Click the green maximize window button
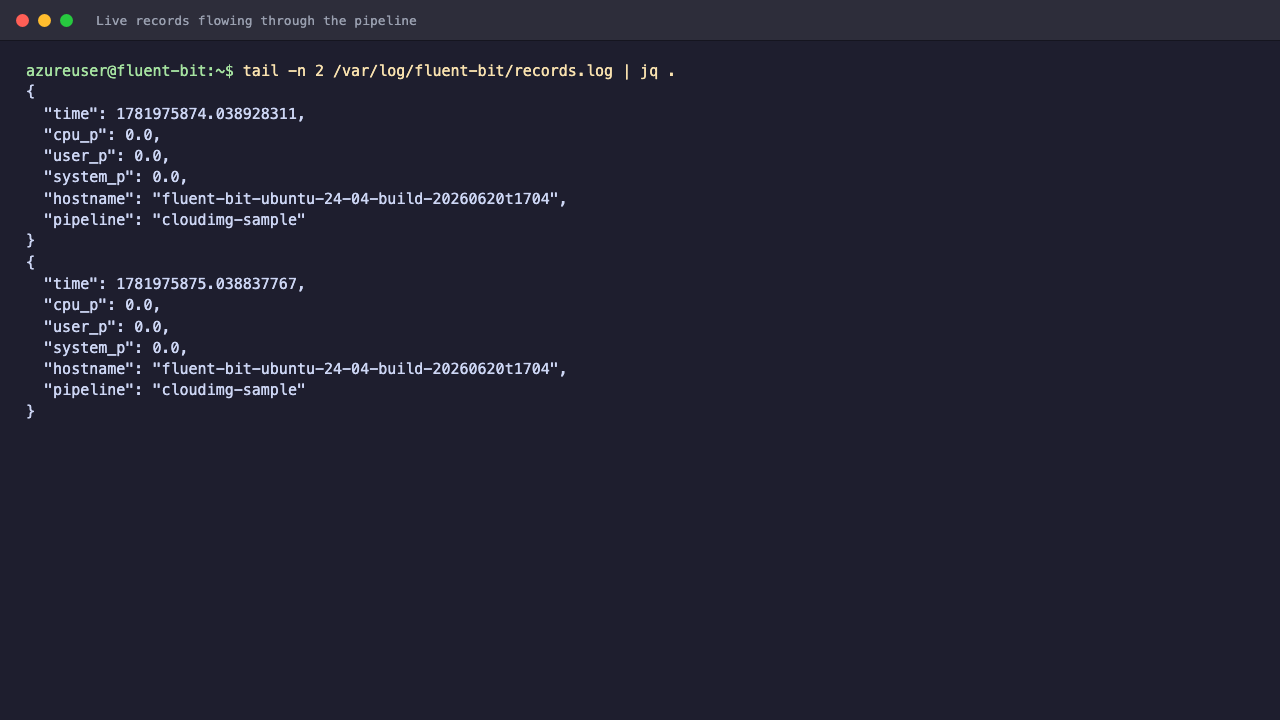Viewport: 1280px width, 720px height. click(66, 20)
